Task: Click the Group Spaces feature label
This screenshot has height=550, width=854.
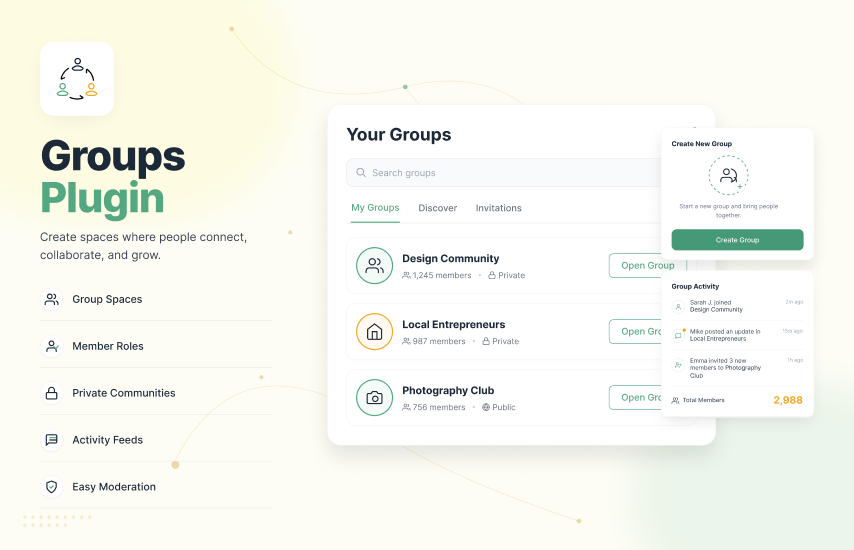Action: [x=107, y=299]
